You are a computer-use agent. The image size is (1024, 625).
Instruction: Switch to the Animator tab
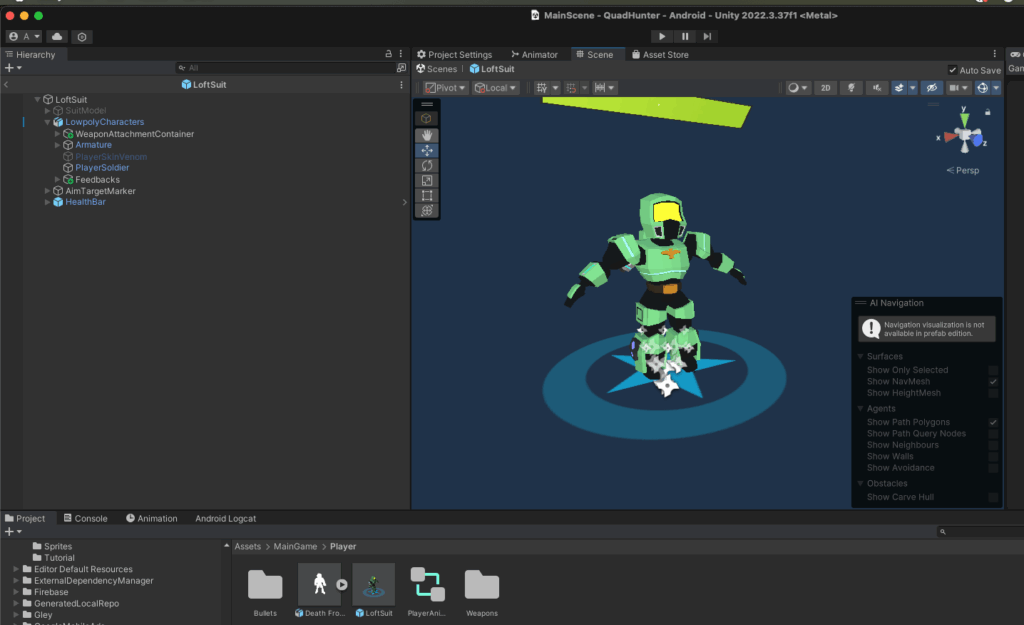534,54
